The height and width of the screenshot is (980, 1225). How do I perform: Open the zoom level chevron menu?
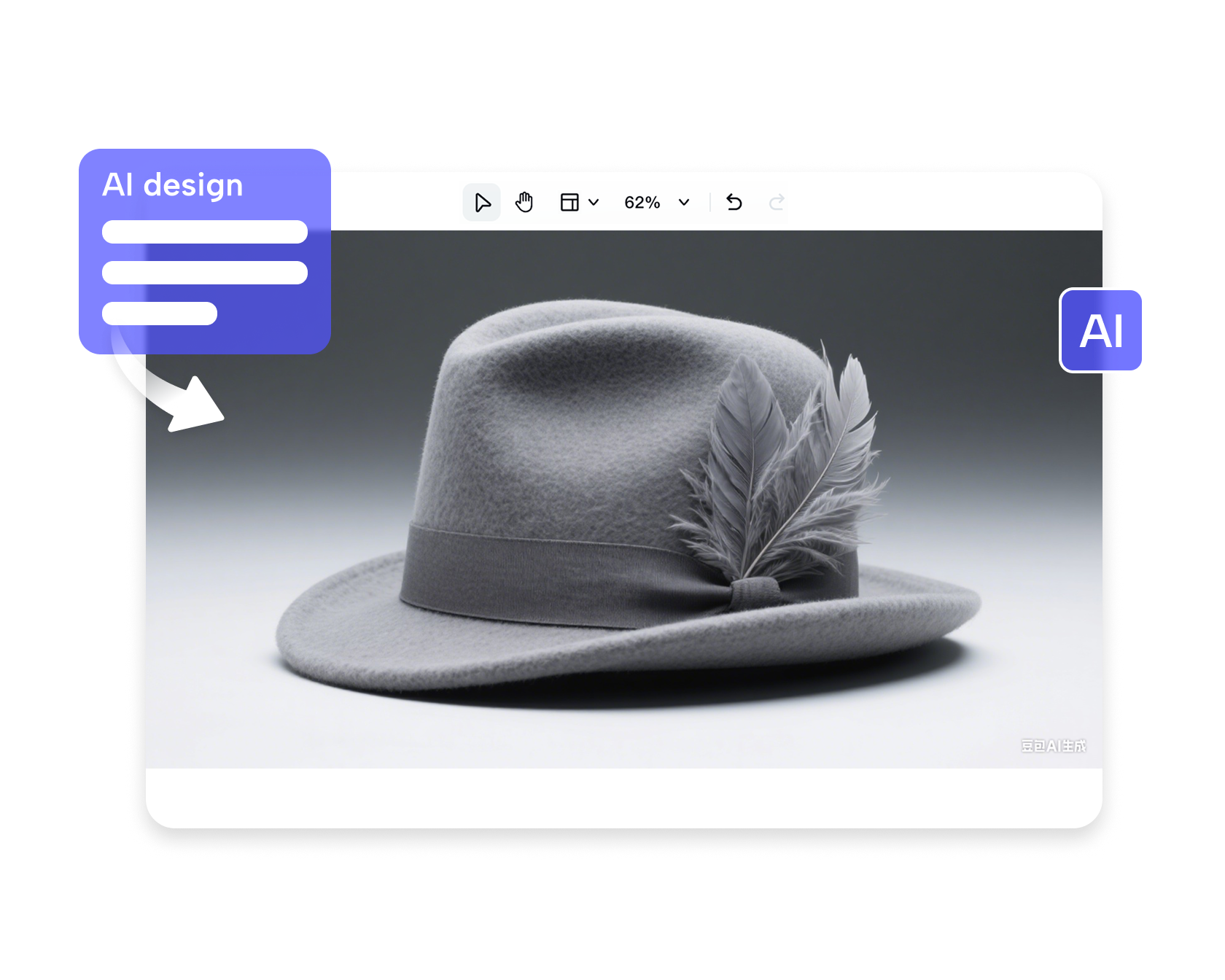coord(682,203)
